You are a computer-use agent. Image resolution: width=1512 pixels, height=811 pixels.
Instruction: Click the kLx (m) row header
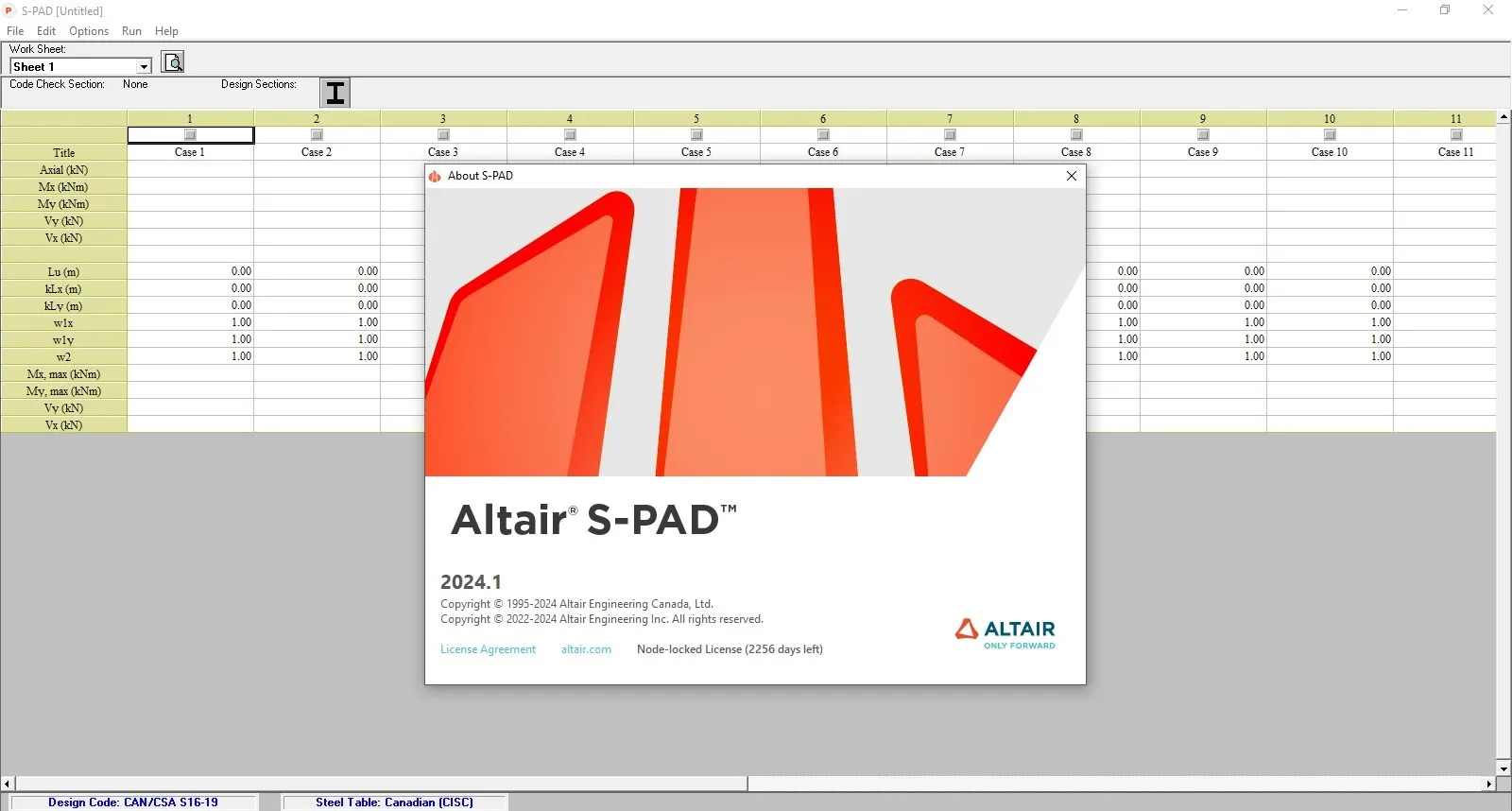tap(63, 289)
